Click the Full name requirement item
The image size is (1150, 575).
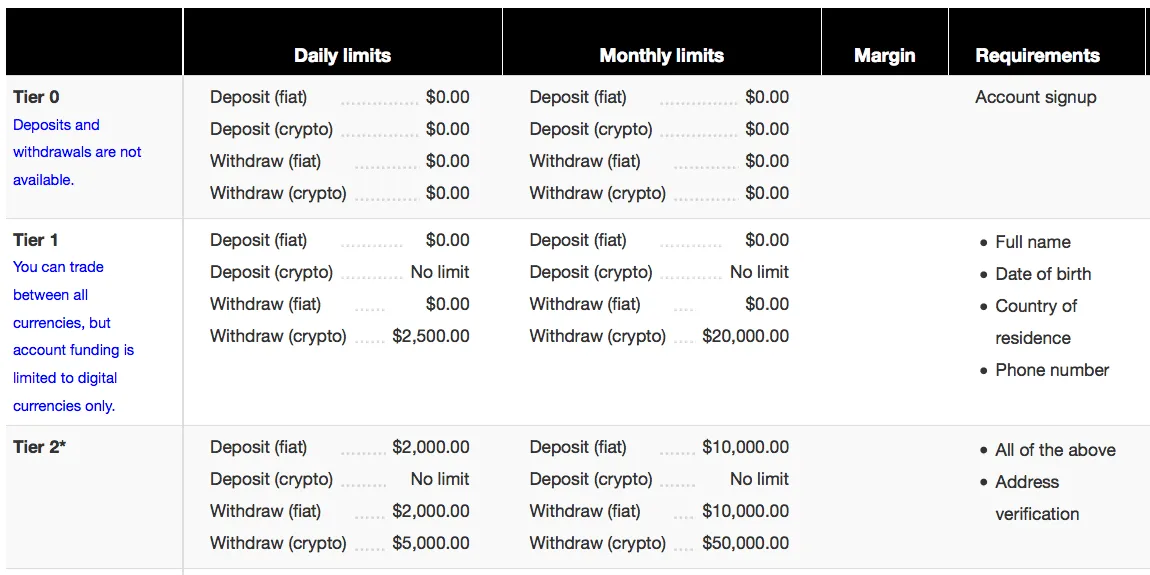pyautogui.click(x=1033, y=242)
